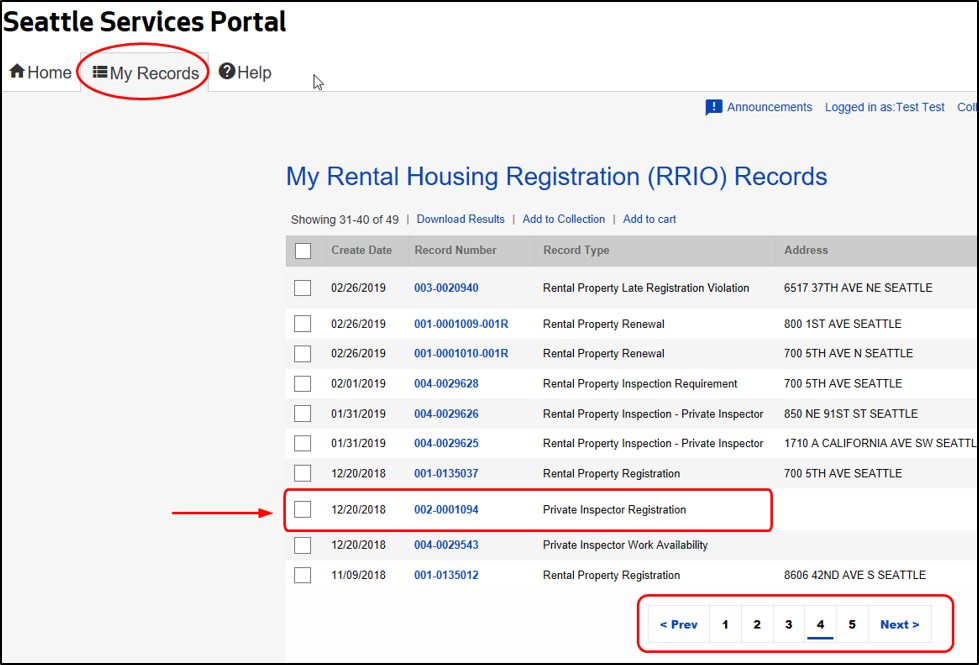Click the Prev pagination button
This screenshot has height=665, width=979.
[x=678, y=623]
